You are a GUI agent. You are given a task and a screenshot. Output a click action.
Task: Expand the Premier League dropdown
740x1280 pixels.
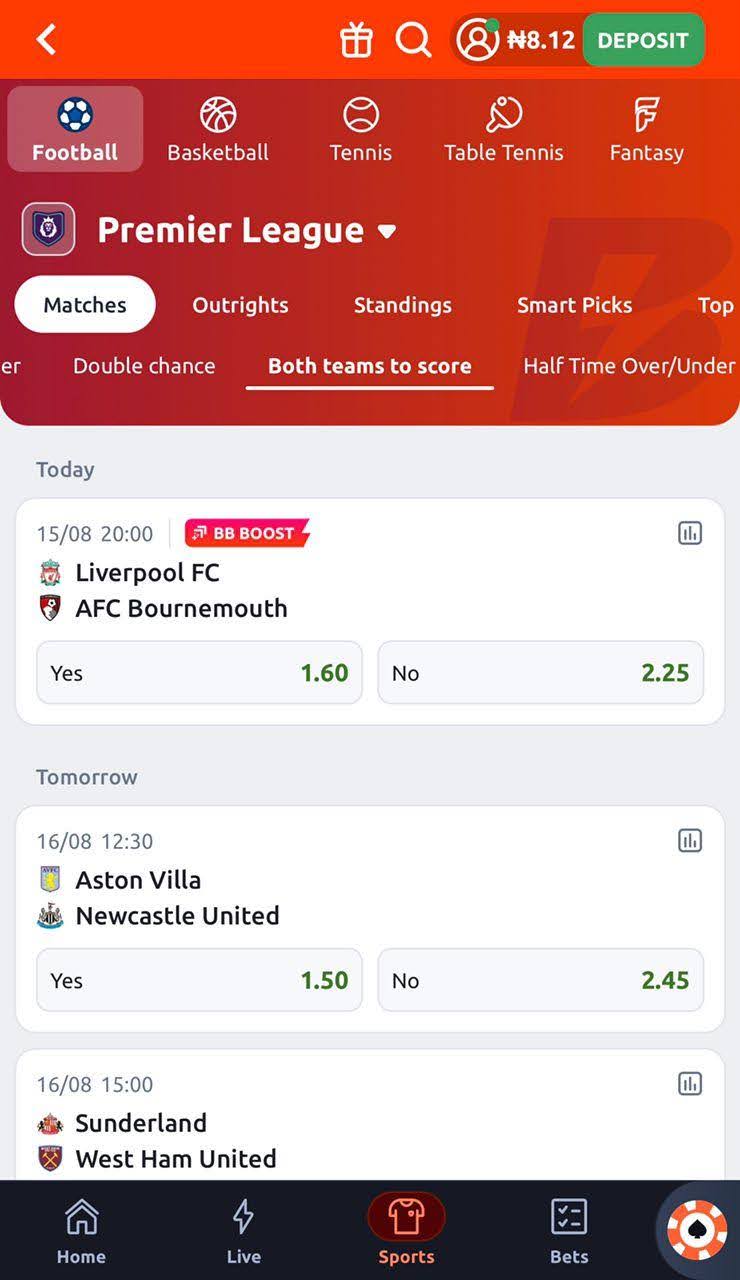388,230
